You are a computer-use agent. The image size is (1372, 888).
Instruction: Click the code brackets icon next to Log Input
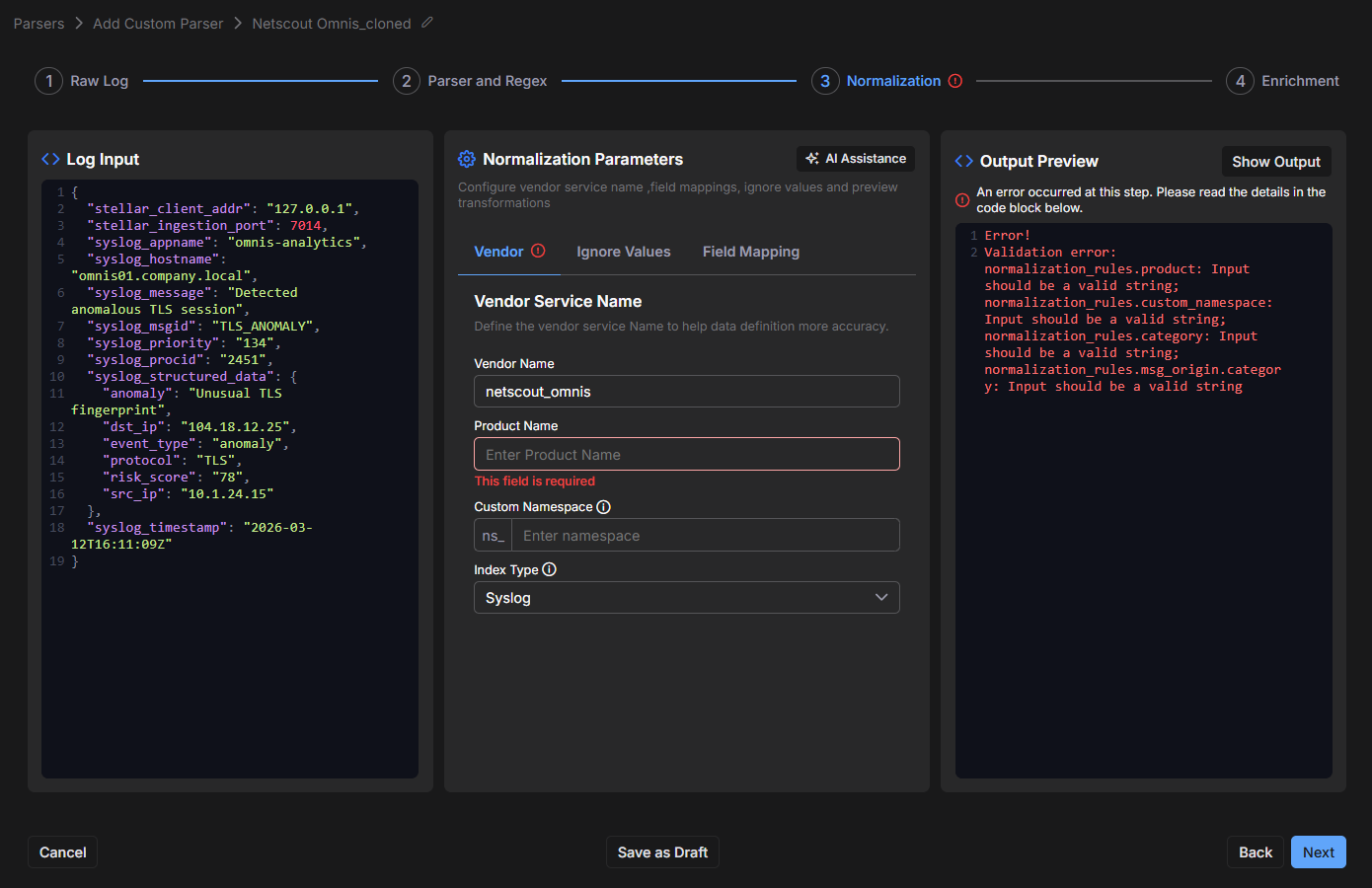[50, 159]
